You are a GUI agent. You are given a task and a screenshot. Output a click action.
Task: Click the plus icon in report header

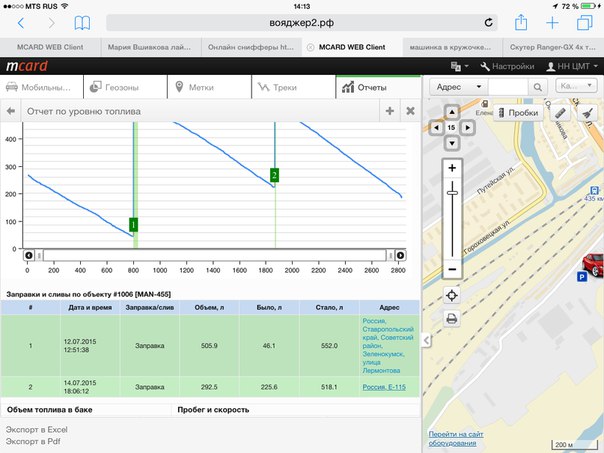390,112
